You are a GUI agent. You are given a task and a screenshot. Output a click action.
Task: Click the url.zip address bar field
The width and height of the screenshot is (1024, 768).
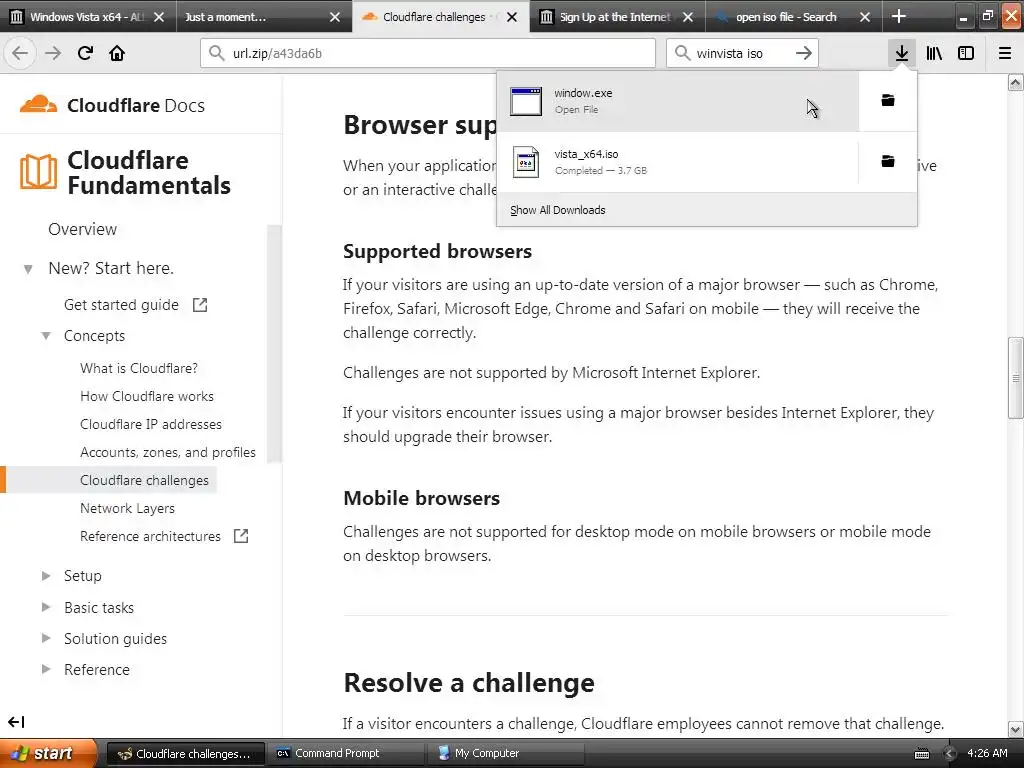tap(428, 54)
